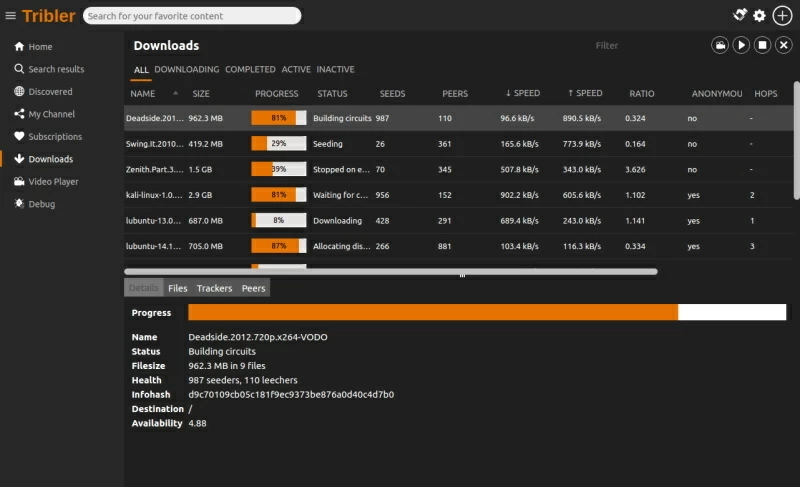Click the Debug bug icon
Image resolution: width=800 pixels, height=487 pixels.
point(19,203)
